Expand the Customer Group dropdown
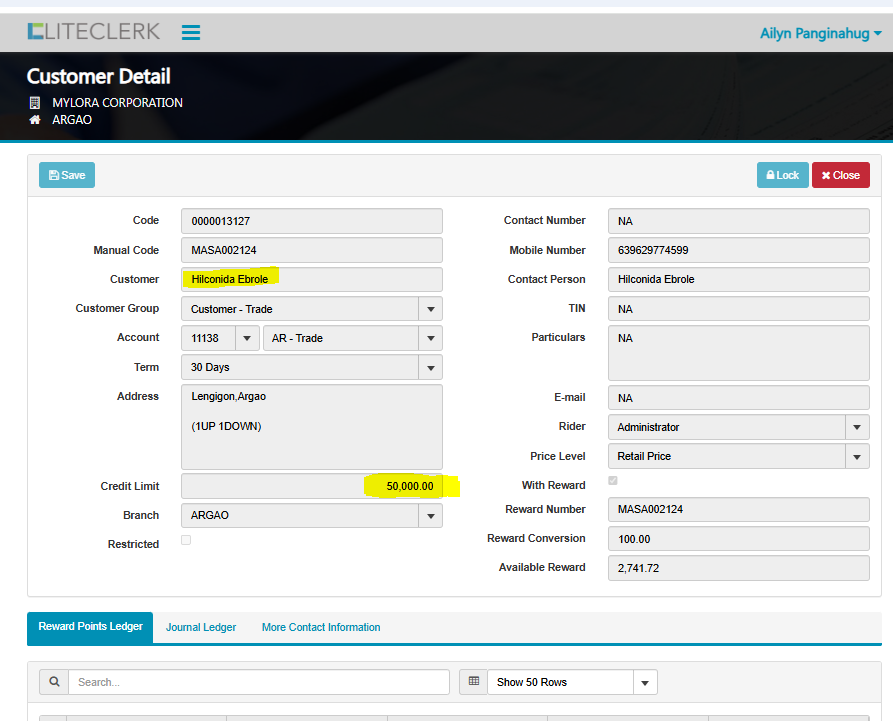This screenshot has height=721, width=893. (x=430, y=309)
